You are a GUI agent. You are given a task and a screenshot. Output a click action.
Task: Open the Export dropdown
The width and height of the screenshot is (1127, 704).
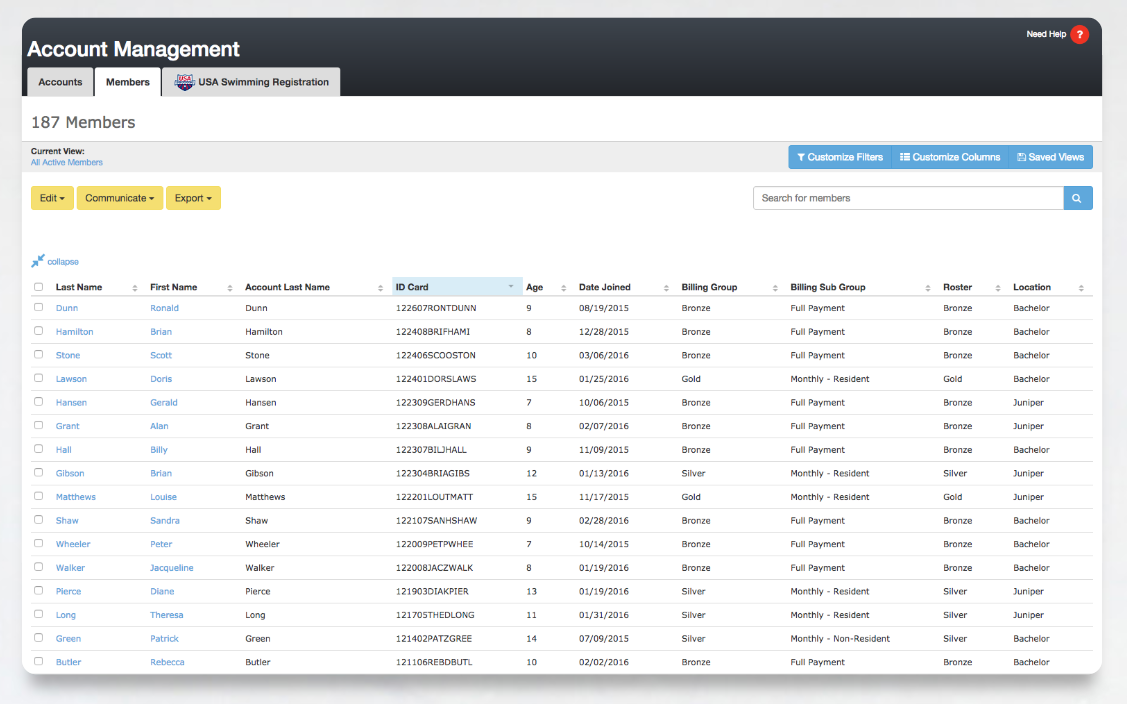(193, 197)
